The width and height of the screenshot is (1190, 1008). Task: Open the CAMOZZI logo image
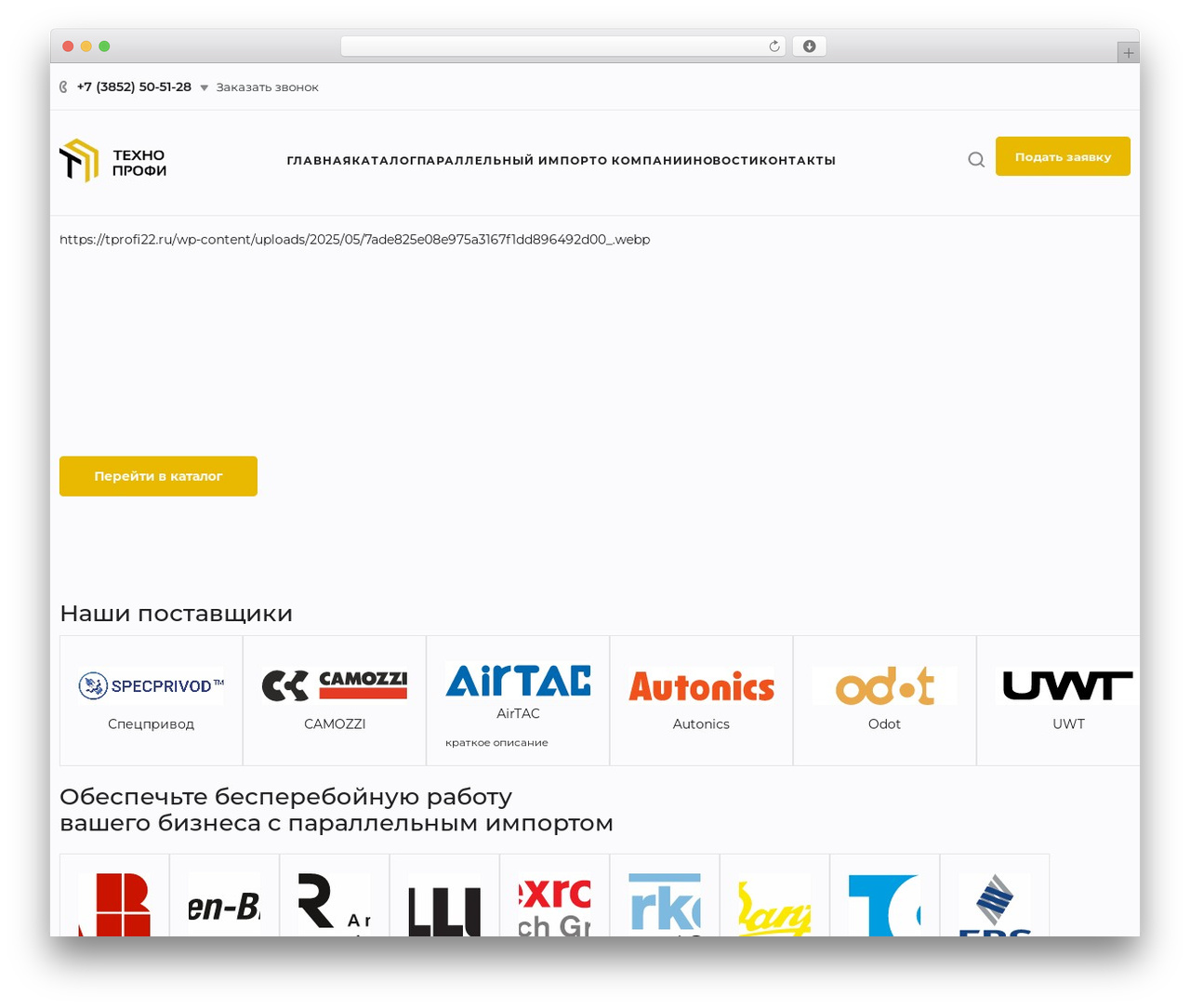pos(335,686)
